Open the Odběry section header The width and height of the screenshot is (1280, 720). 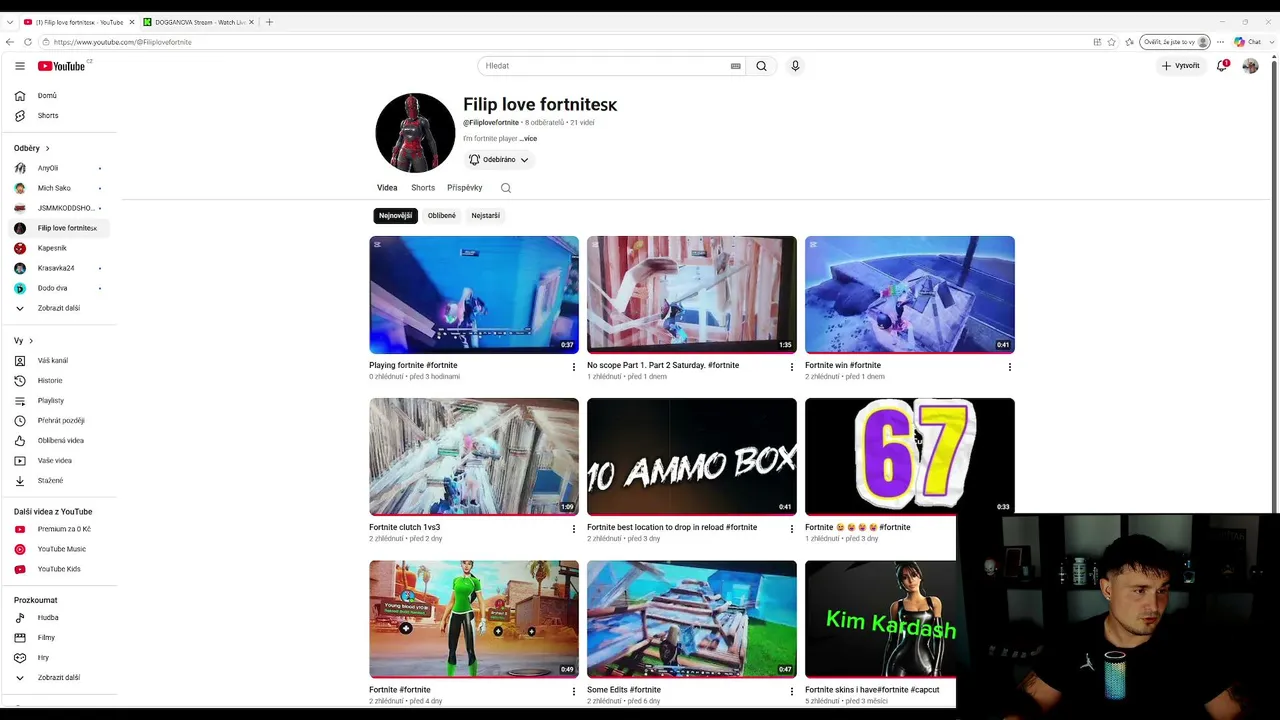point(32,148)
